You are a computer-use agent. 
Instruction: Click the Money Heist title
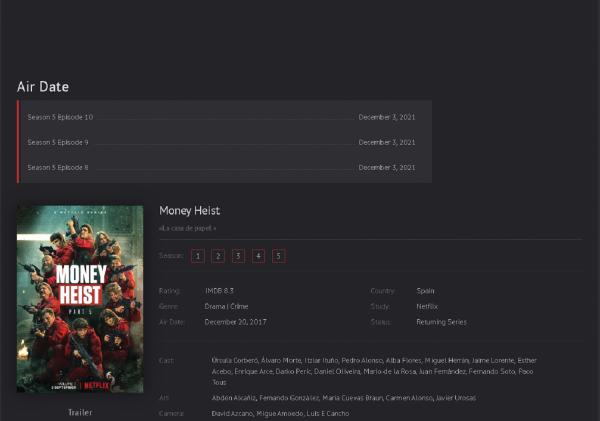(x=189, y=210)
